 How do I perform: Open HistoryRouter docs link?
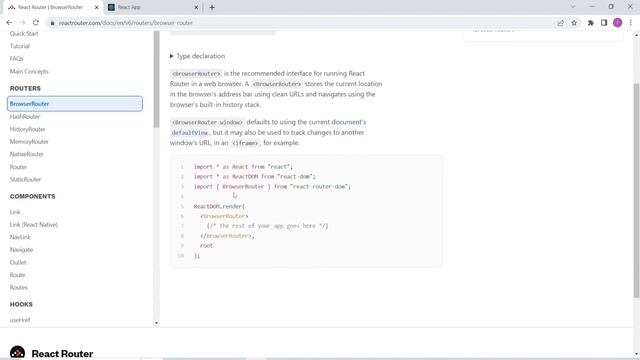point(27,129)
